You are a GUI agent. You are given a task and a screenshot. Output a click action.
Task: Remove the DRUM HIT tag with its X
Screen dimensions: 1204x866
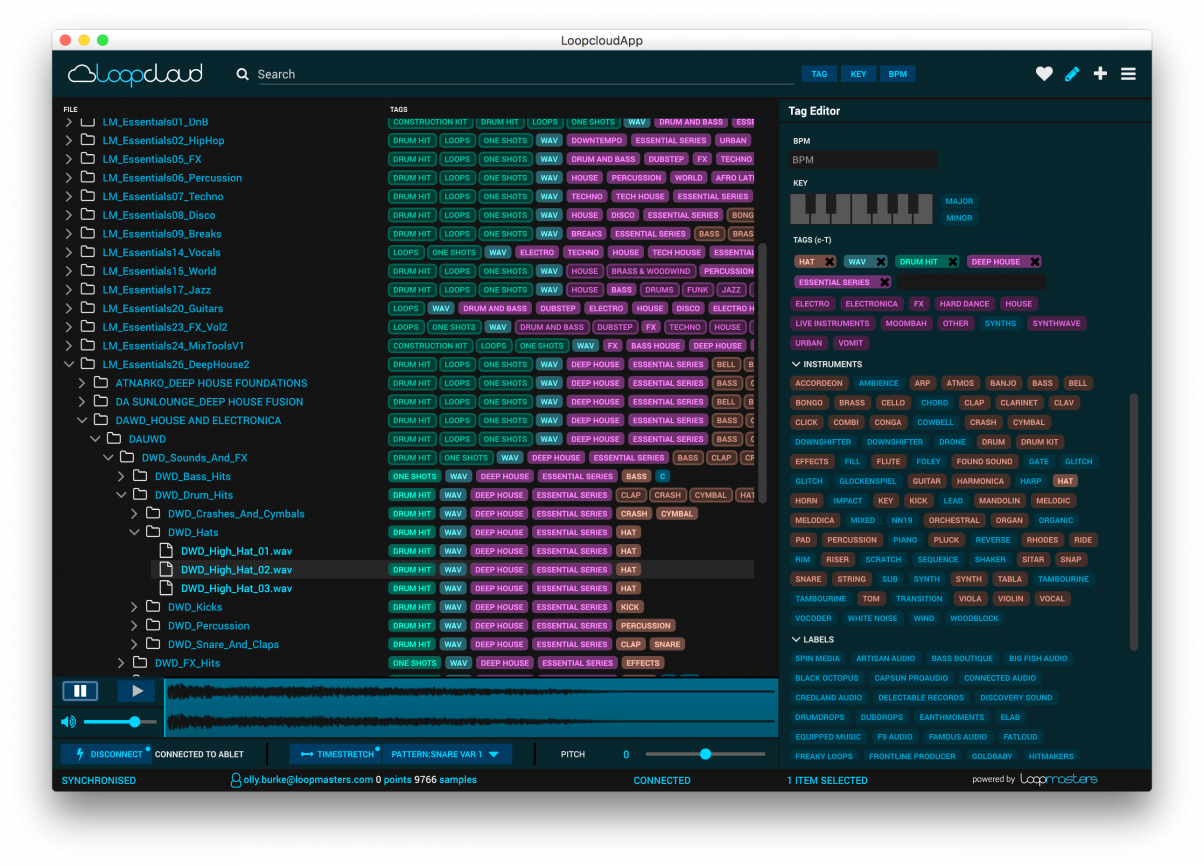(x=952, y=262)
